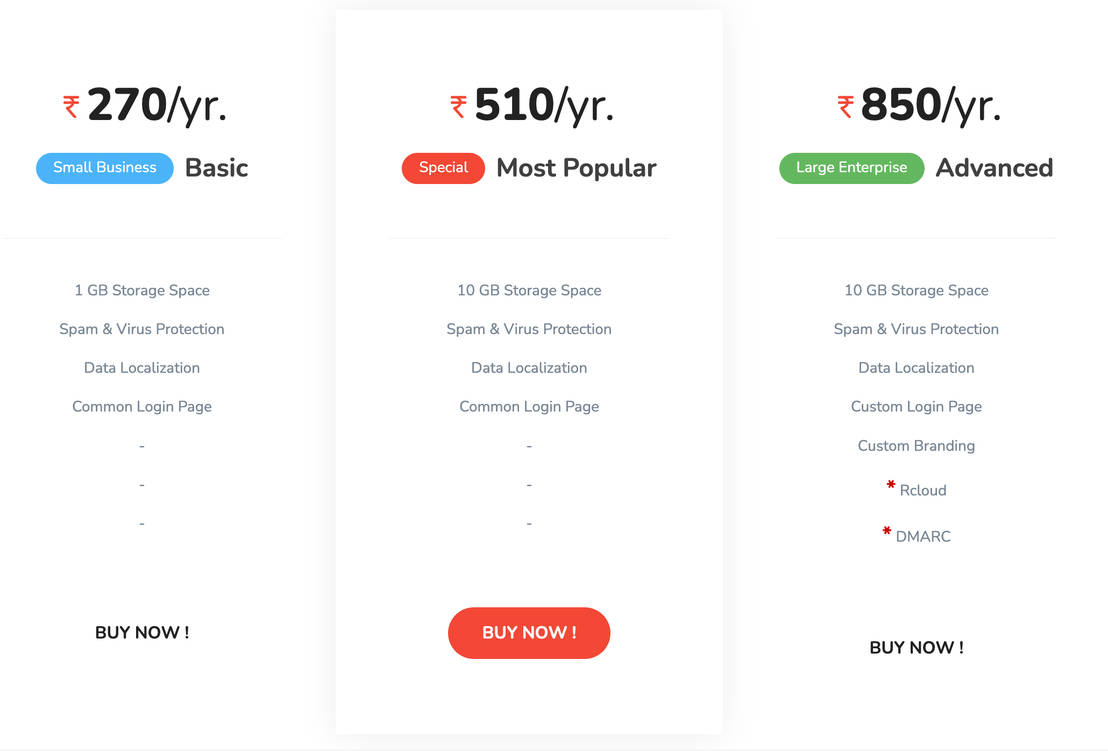The height and width of the screenshot is (751, 1108).
Task: Click the rupee symbol beside 510
Action: tap(457, 104)
